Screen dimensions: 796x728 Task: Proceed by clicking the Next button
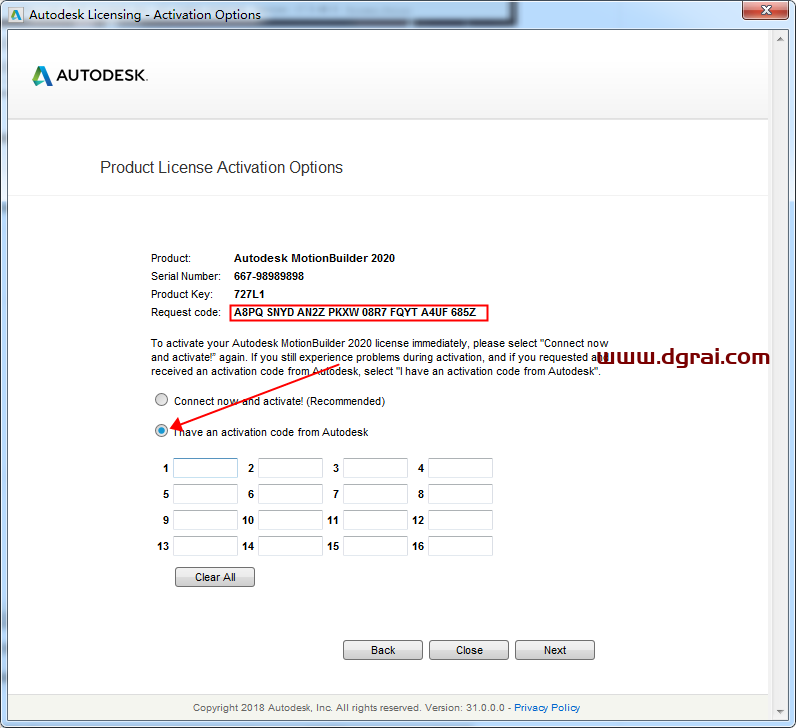click(555, 650)
